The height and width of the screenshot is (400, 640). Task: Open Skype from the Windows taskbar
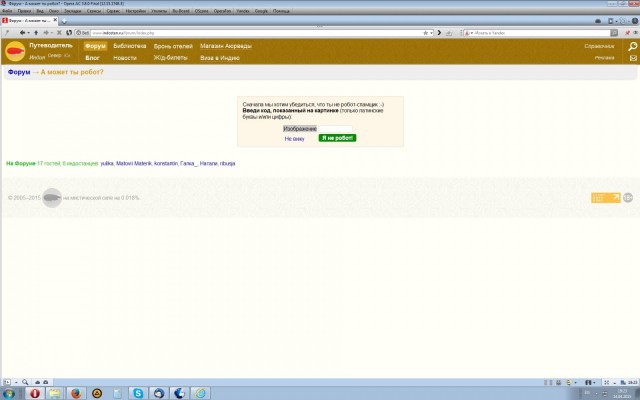(138, 393)
